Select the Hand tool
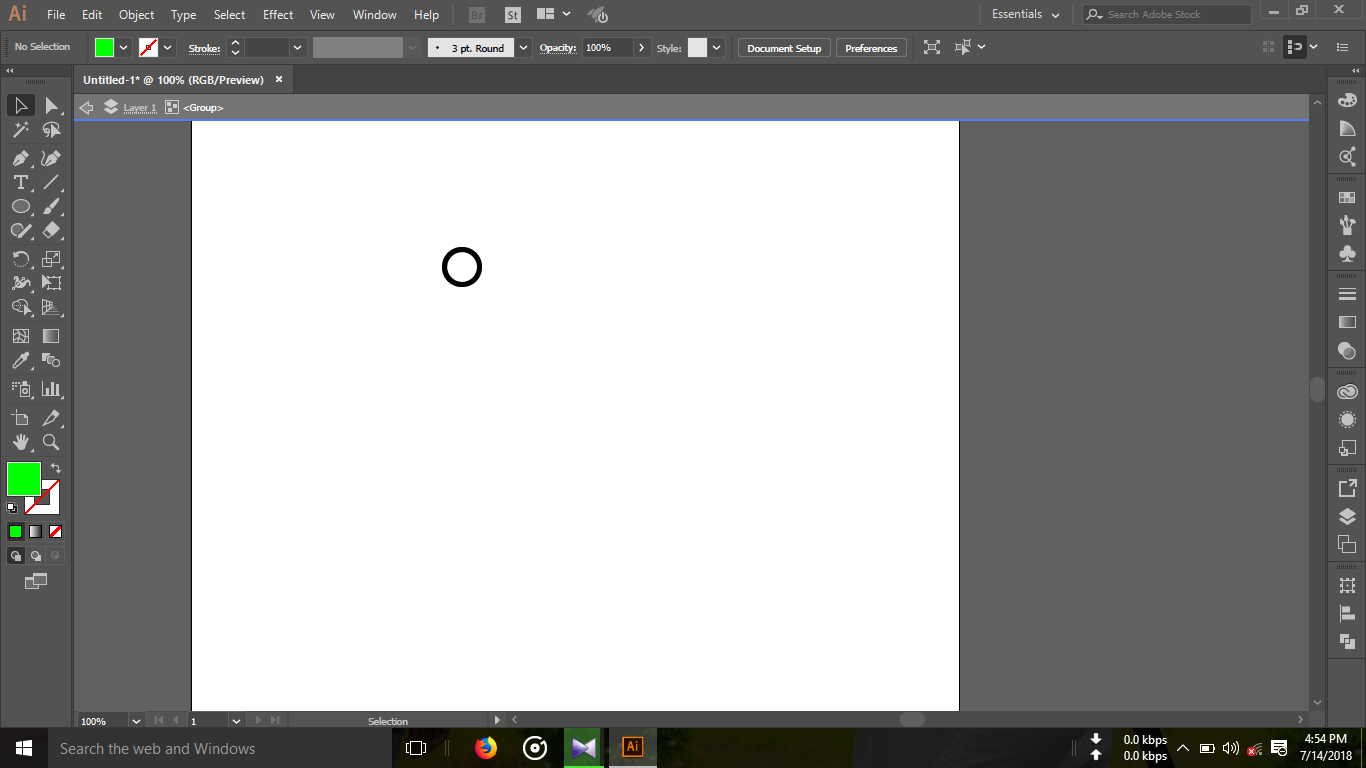Screen dimensions: 1366x768 20,442
